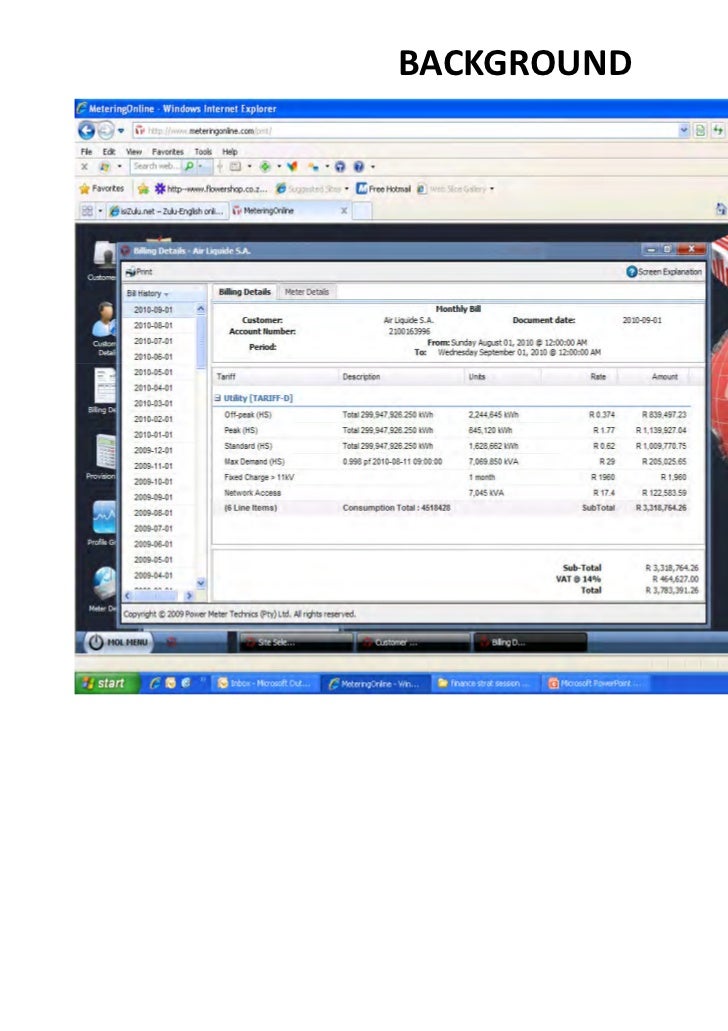The image size is (728, 1031).
Task: Select bill dated 2009-04-01
Action: [x=153, y=575]
